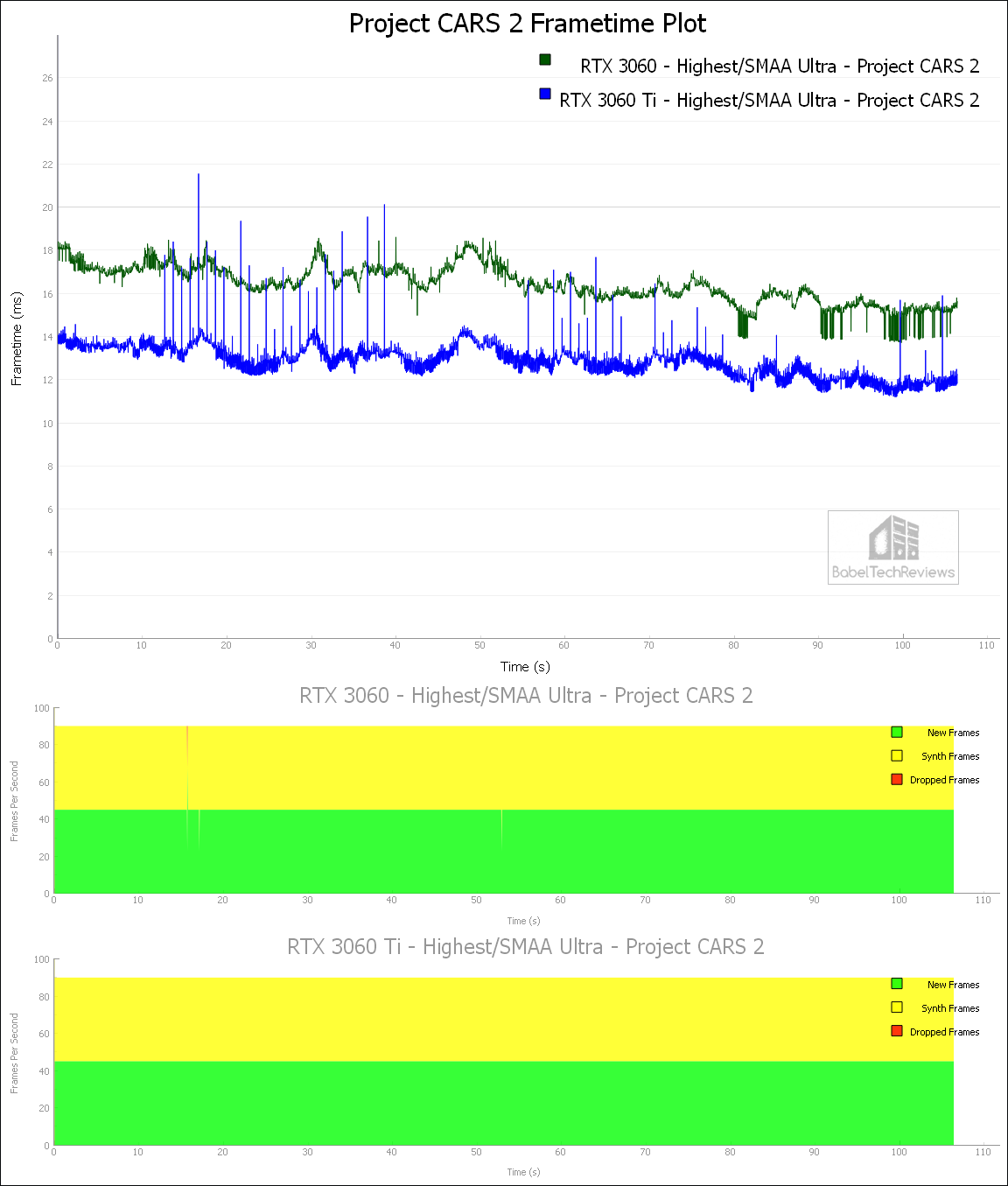Click the Project CARS 2 Frametime Plot title
This screenshot has height=1186, width=1008.
point(528,24)
